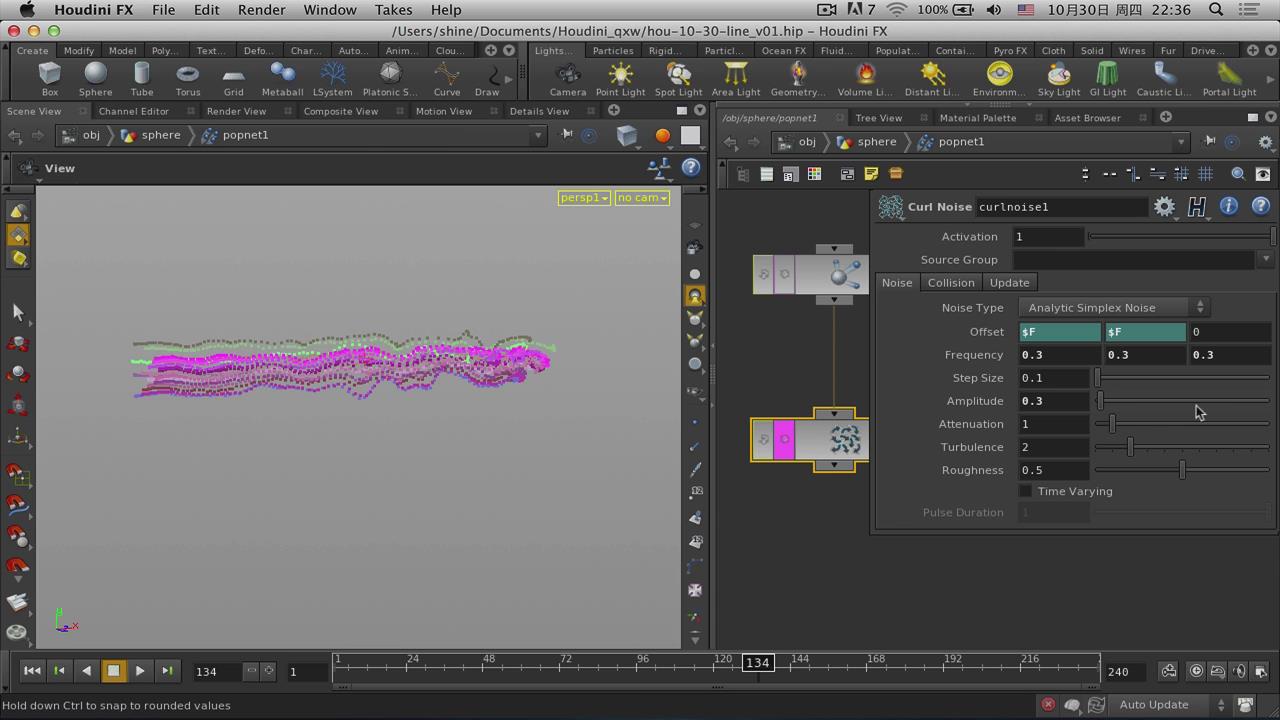Click the Portal Light shelf tool

[x=1229, y=78]
